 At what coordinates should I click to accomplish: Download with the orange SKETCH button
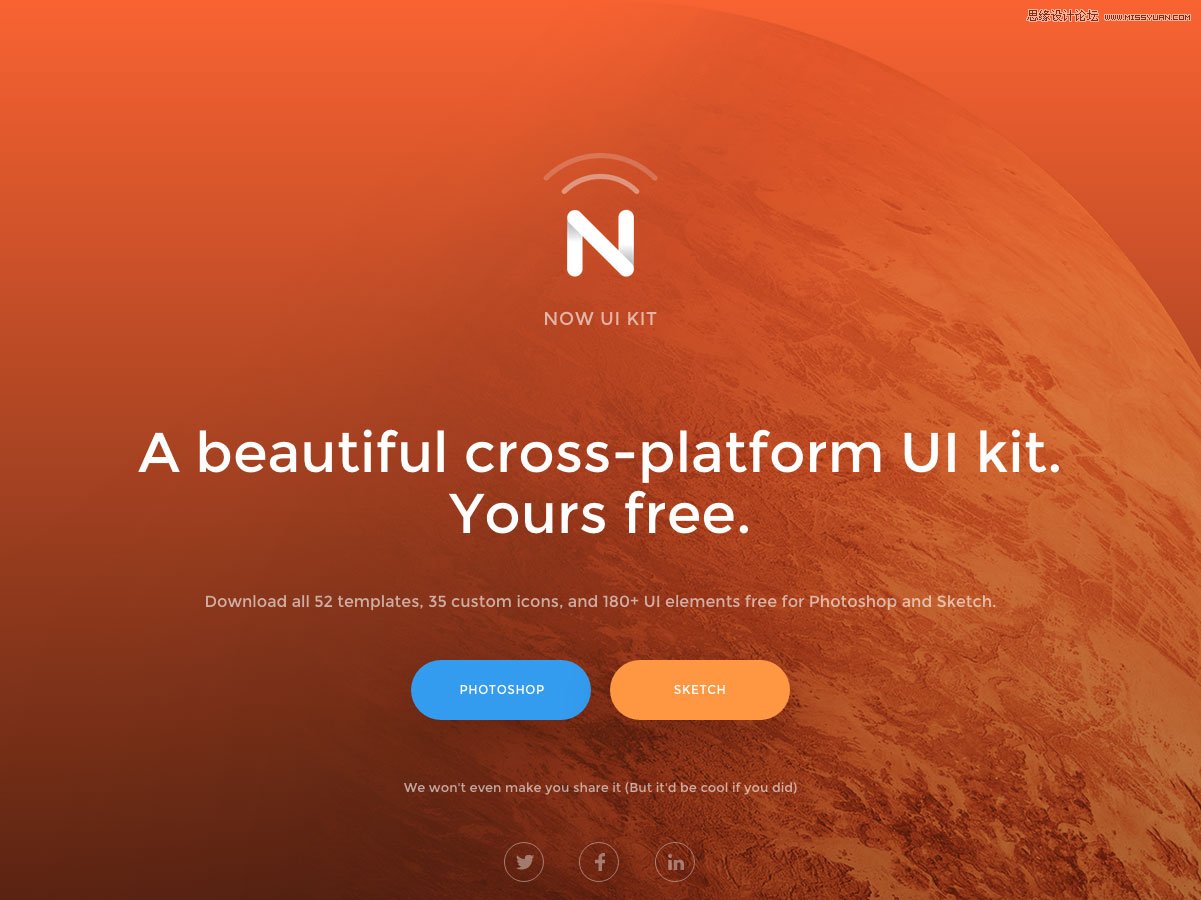coord(700,690)
